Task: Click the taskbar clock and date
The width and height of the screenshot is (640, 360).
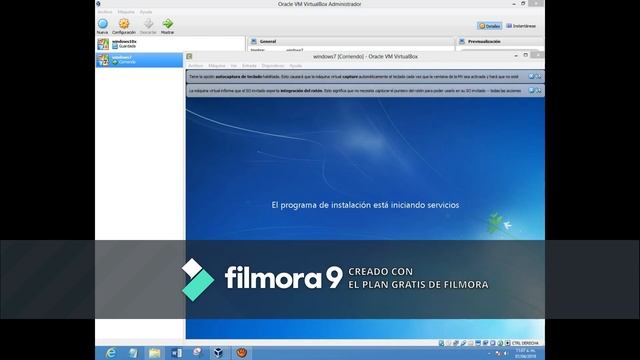Action: (525, 353)
